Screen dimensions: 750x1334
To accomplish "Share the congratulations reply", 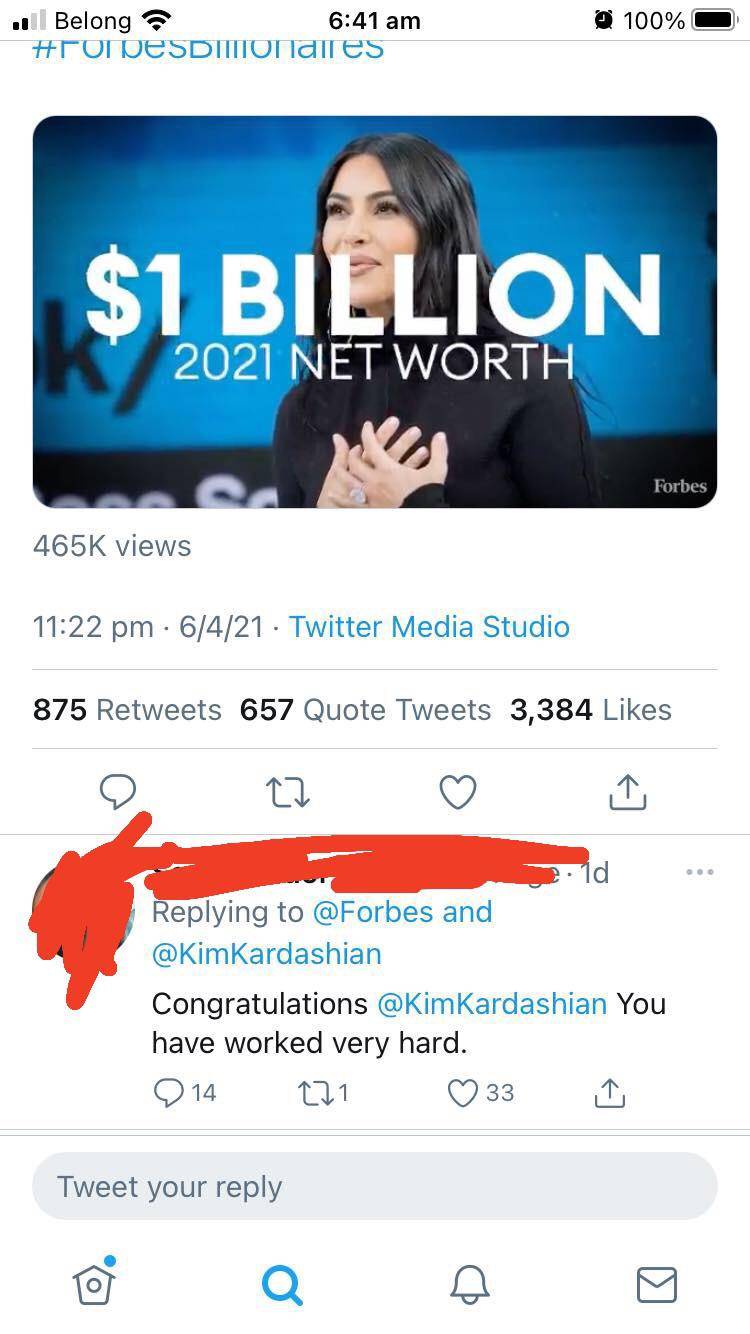I will (609, 1093).
